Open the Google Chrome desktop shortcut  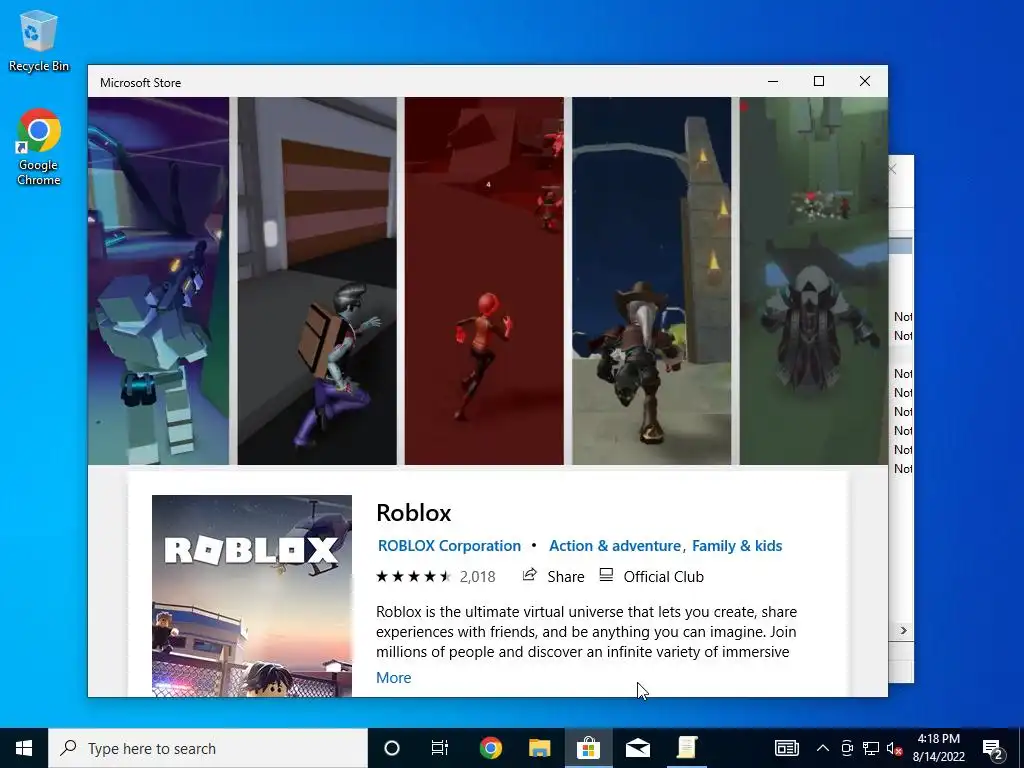click(39, 146)
